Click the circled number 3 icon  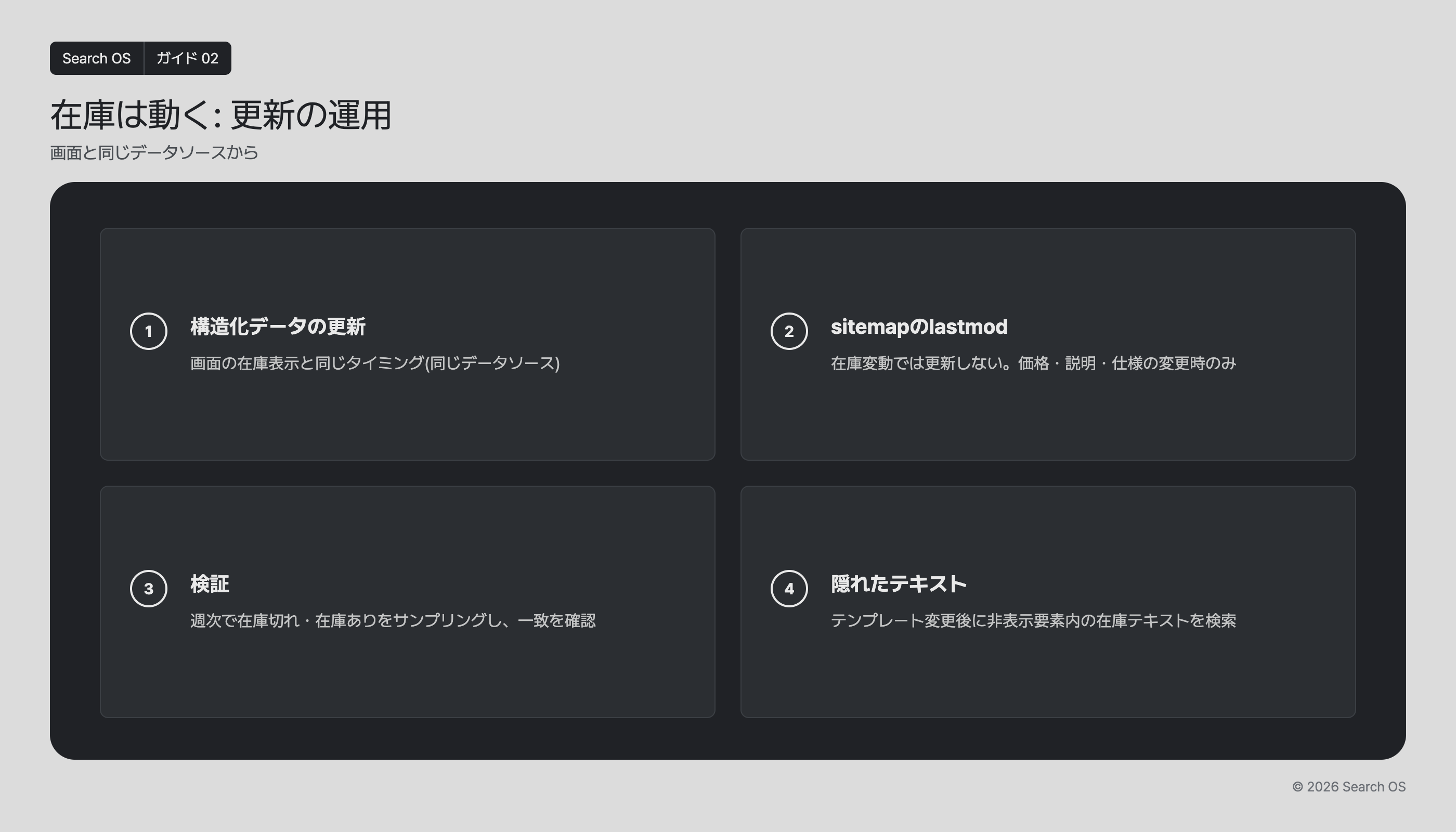pyautogui.click(x=149, y=589)
